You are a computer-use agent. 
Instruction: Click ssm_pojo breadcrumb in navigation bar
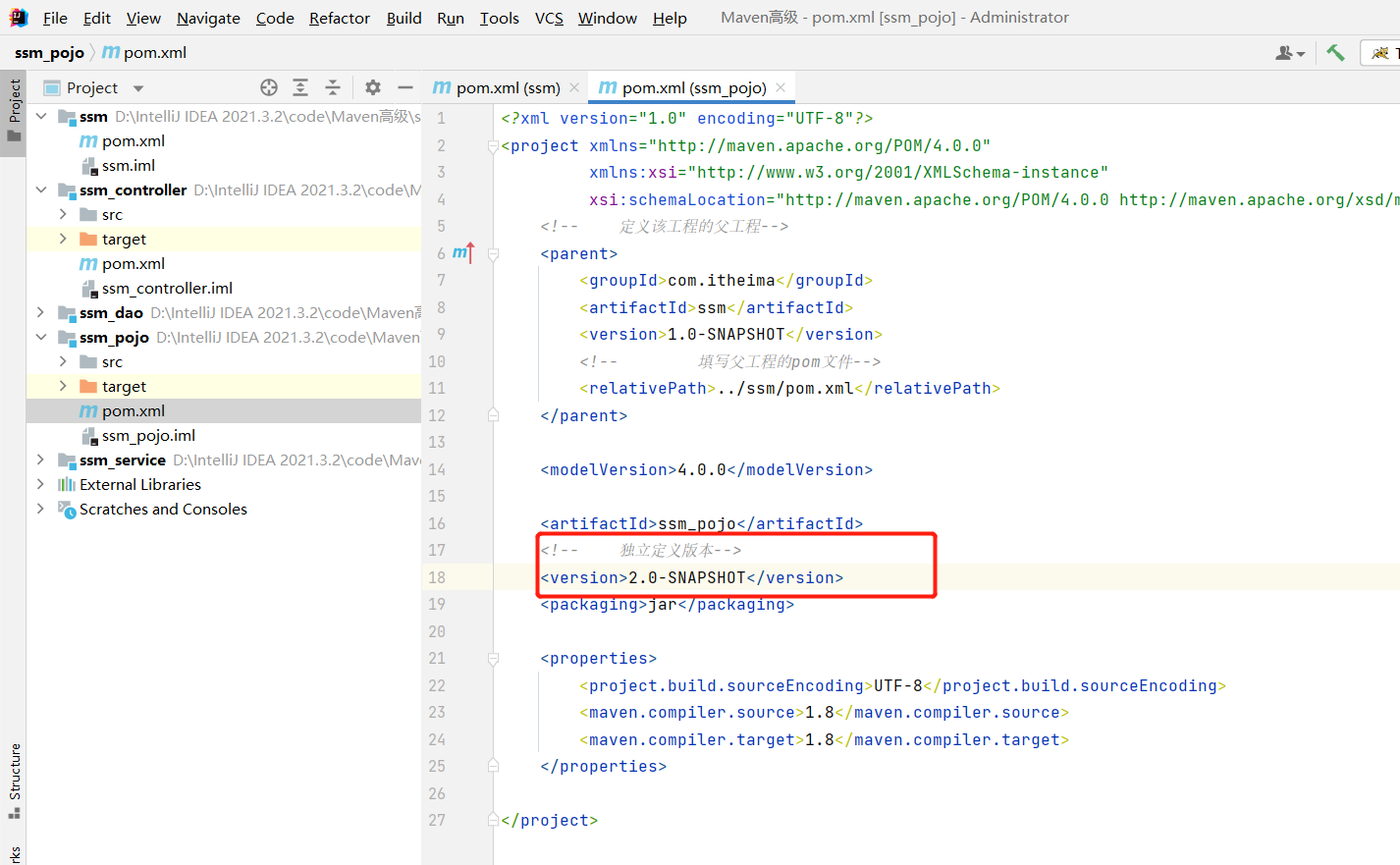point(49,53)
